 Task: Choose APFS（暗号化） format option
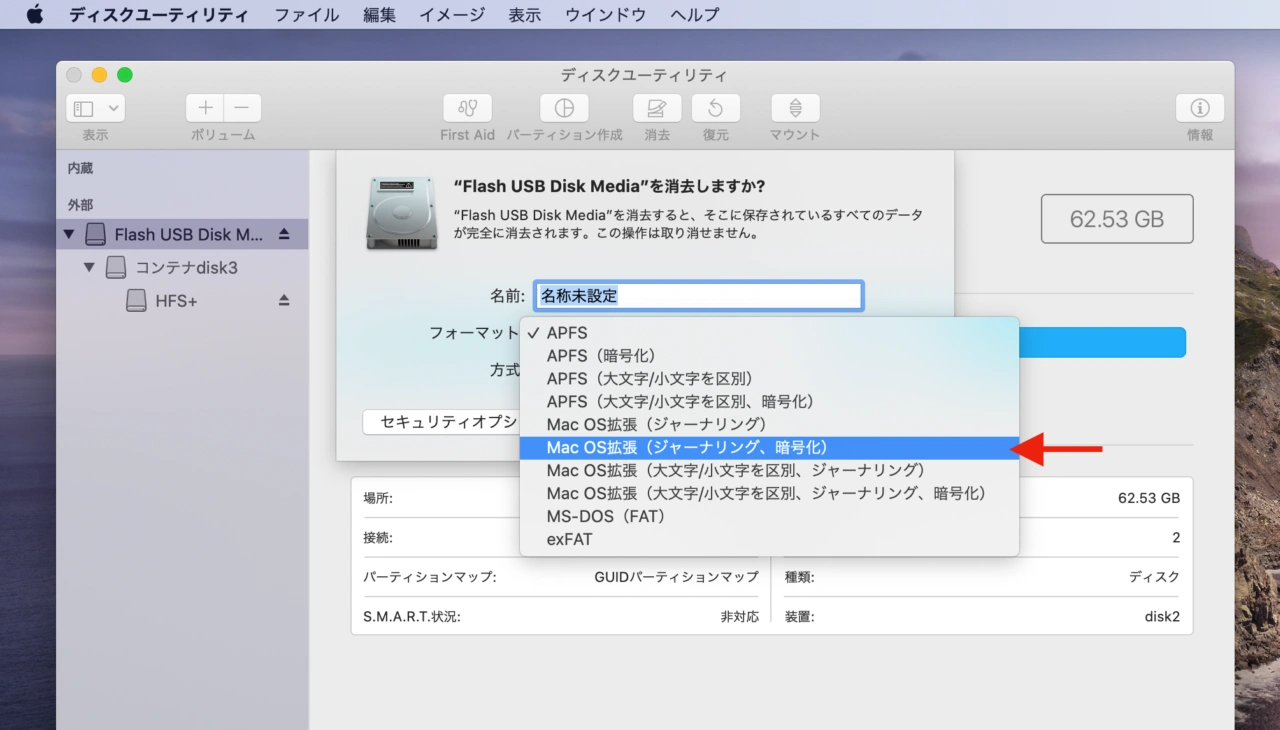pyautogui.click(x=769, y=355)
